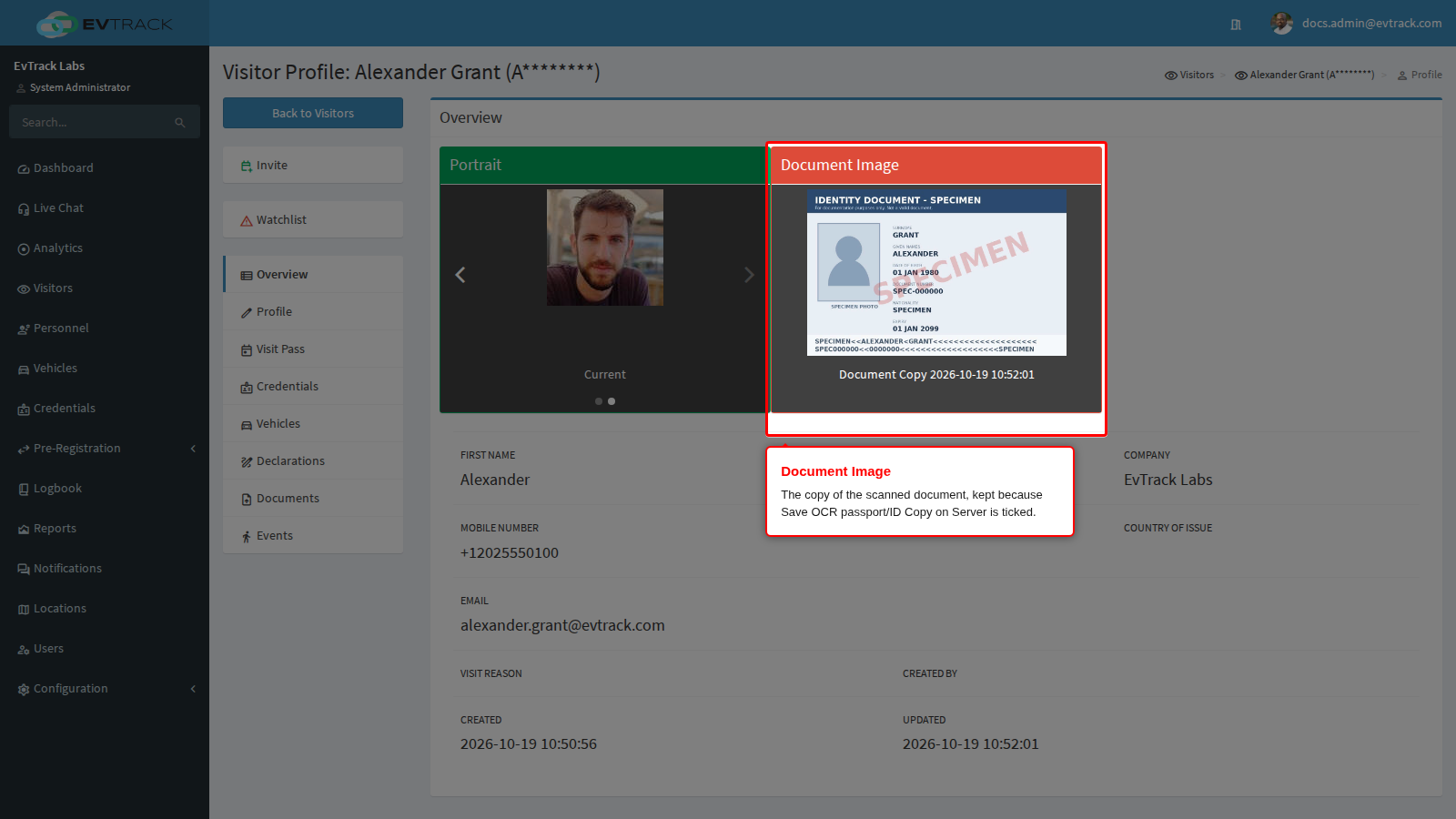1456x819 pixels.
Task: Click the portrait photo thumbnail
Action: pyautogui.click(x=605, y=248)
